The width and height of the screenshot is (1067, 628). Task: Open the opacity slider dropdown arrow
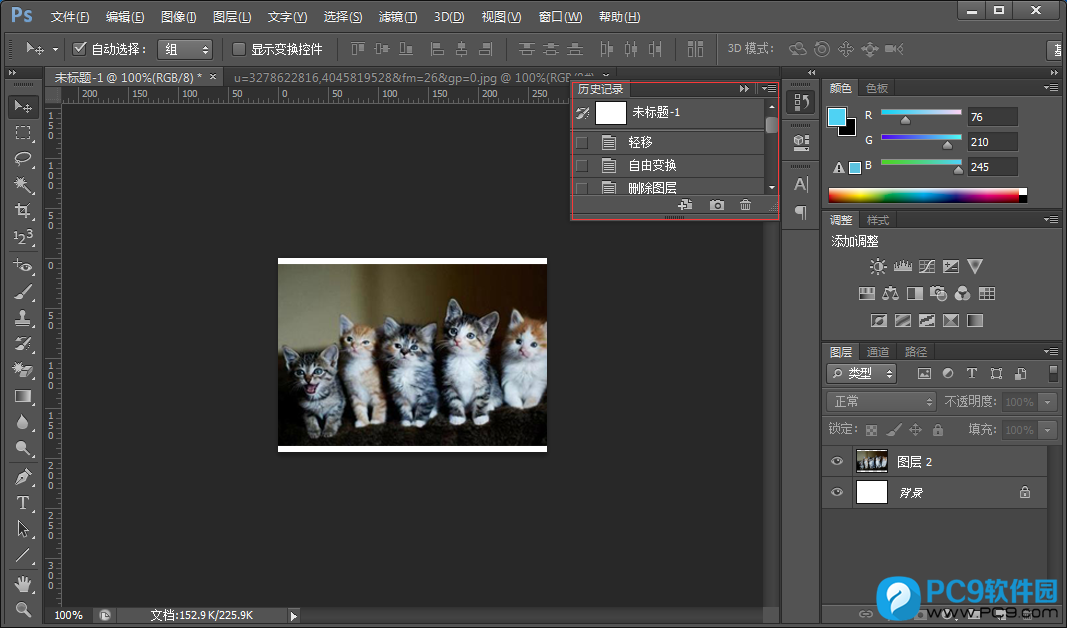click(x=1048, y=402)
